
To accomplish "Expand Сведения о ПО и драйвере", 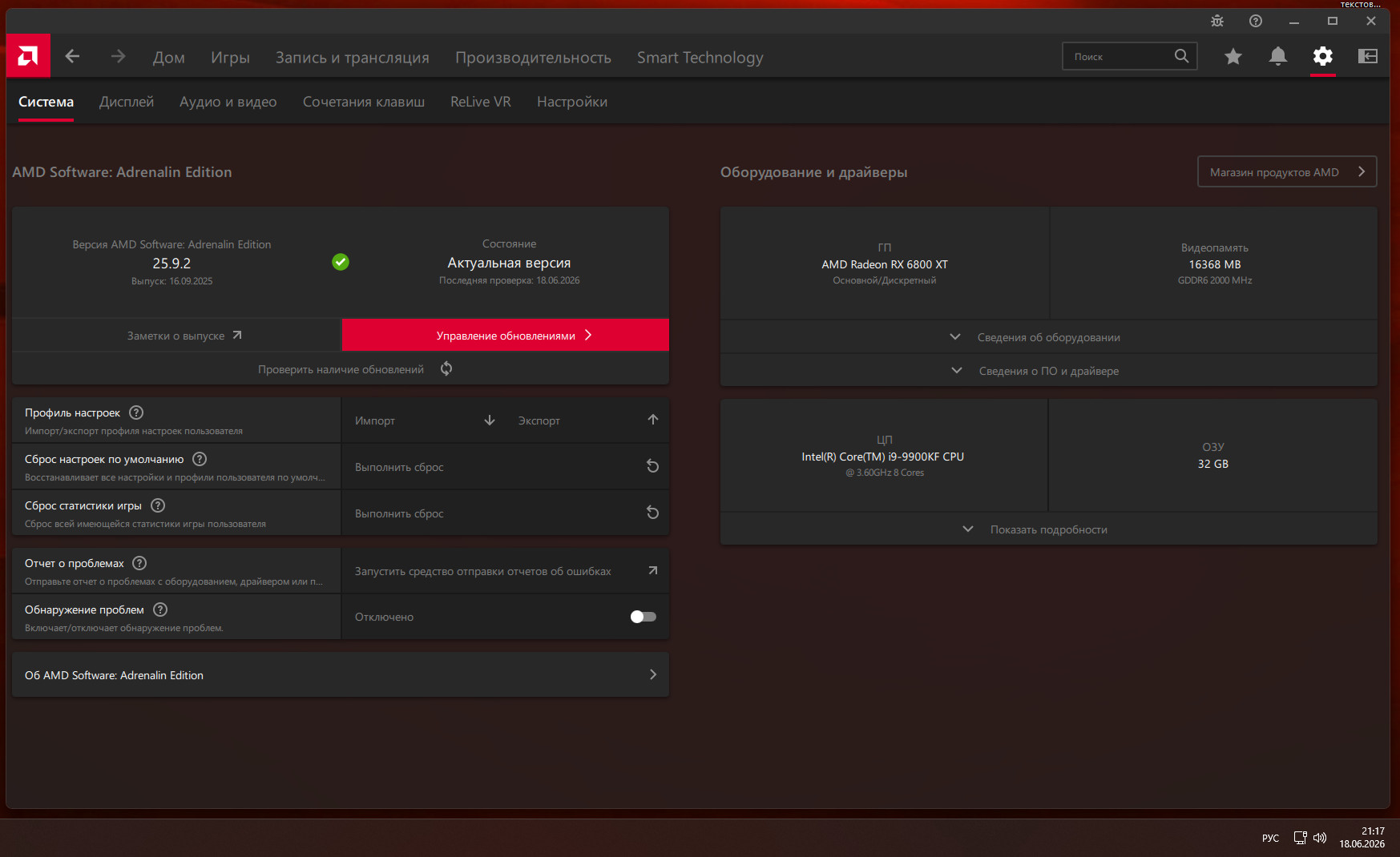I will (1049, 371).
